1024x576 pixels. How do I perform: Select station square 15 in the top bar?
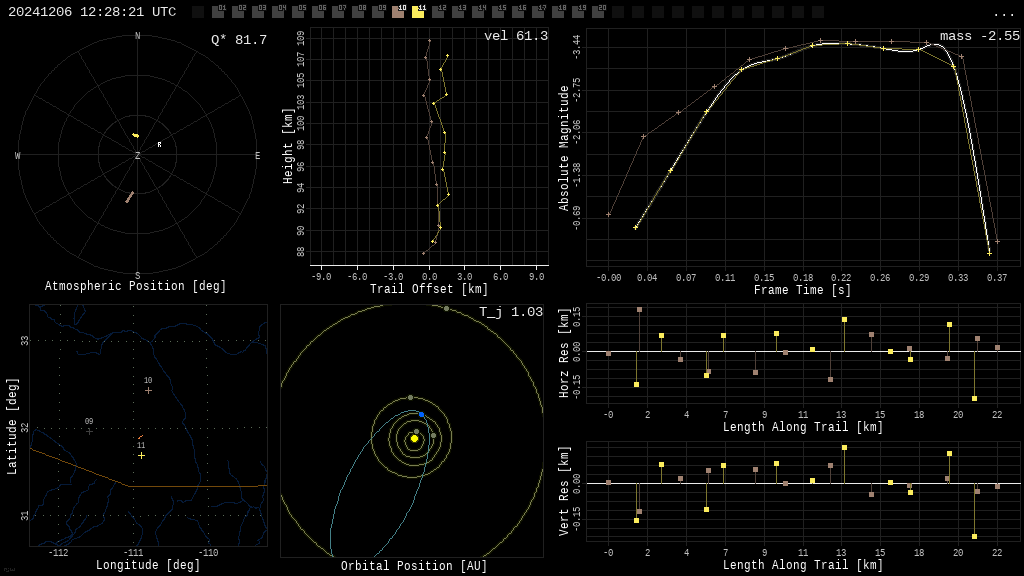point(498,12)
